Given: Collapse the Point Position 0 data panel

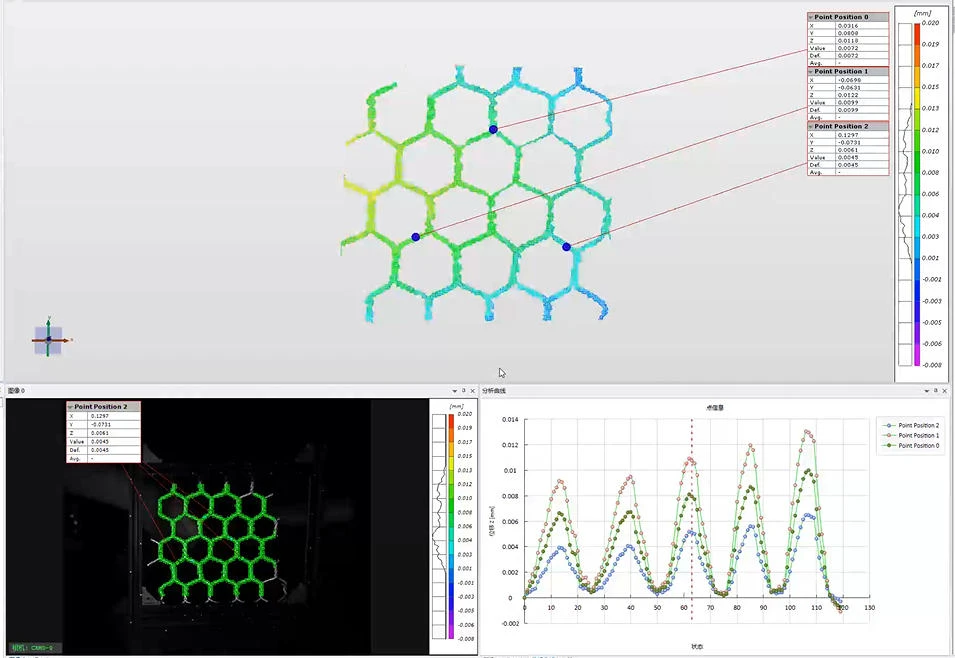Looking at the screenshot, I should pos(810,17).
